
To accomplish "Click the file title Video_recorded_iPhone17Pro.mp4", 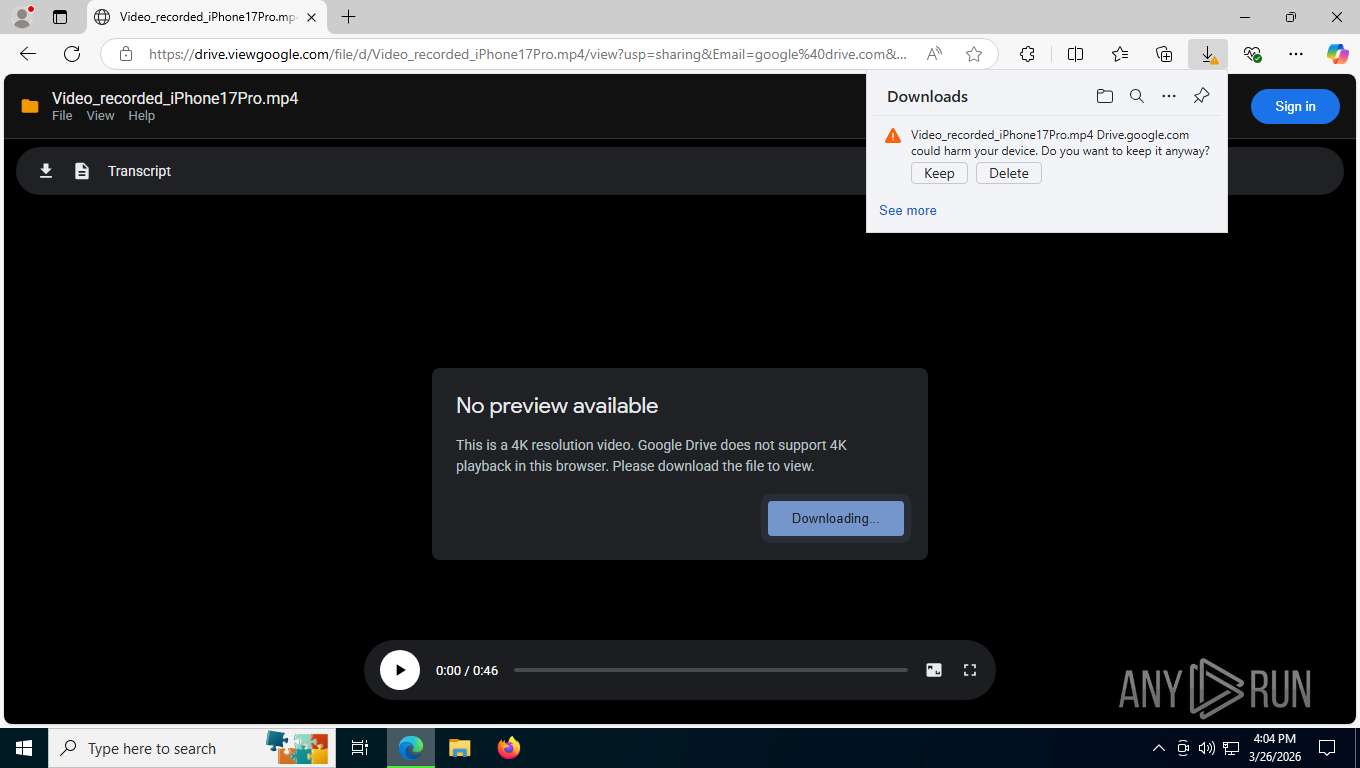I will point(175,98).
